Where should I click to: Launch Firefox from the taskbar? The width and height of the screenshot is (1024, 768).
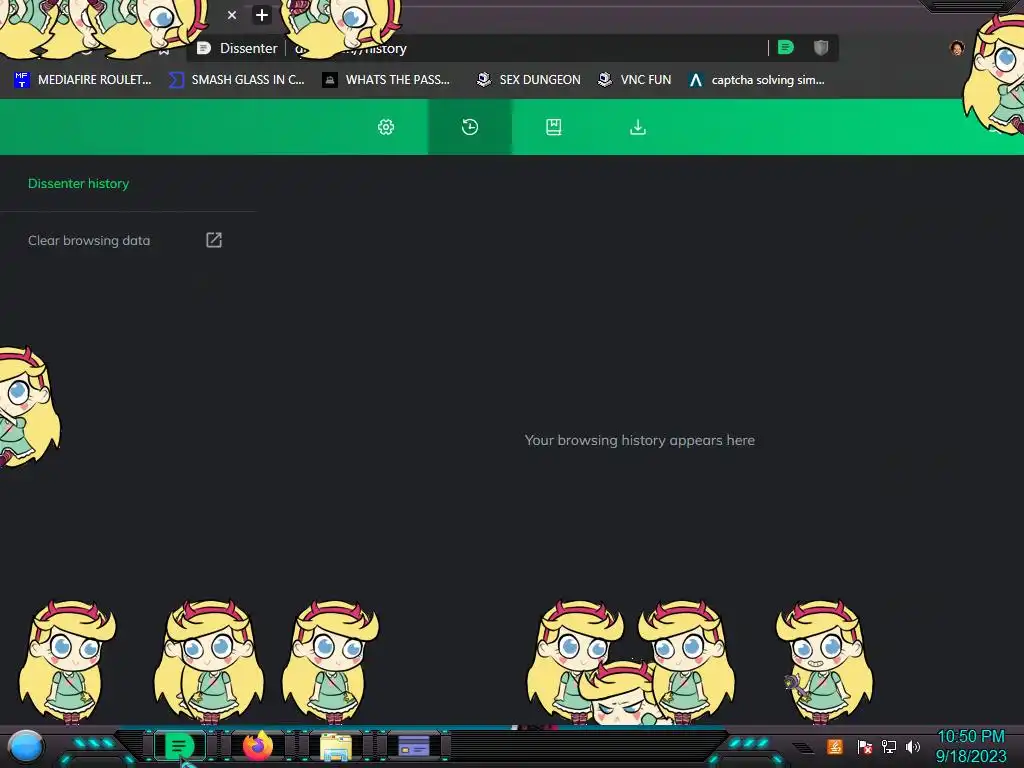[258, 746]
